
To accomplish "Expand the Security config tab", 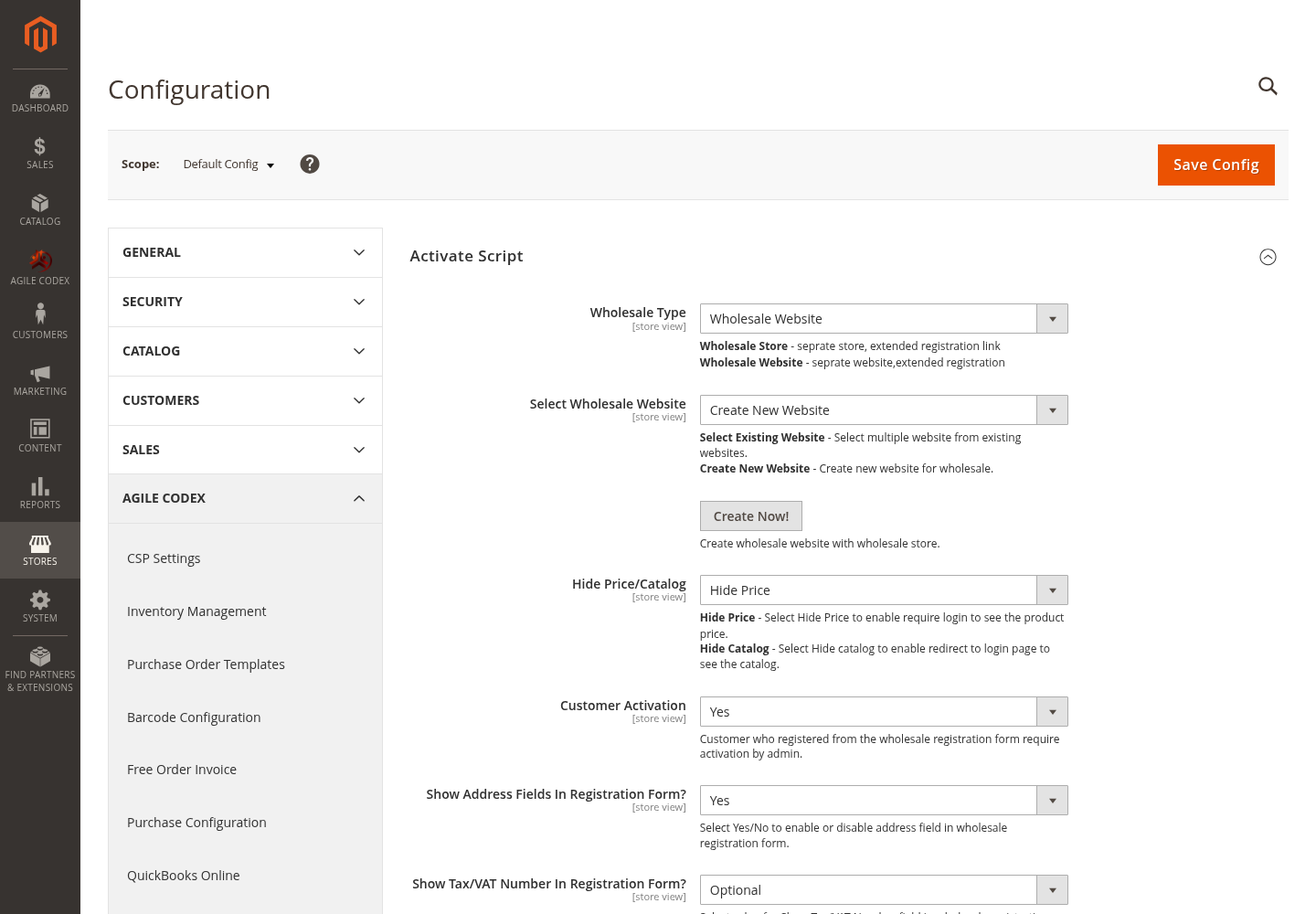I will 245,302.
